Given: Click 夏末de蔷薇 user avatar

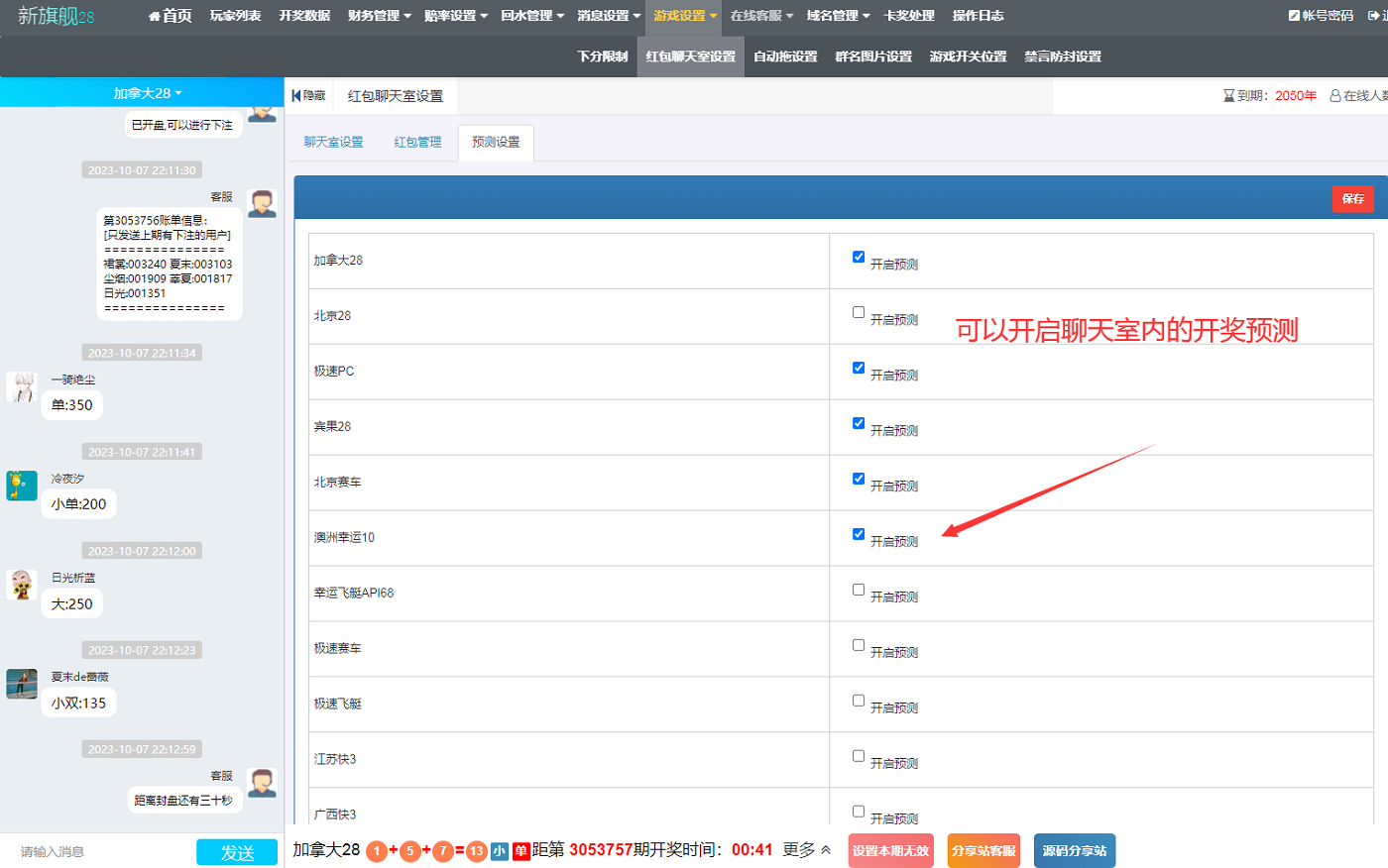Looking at the screenshot, I should pyautogui.click(x=22, y=684).
